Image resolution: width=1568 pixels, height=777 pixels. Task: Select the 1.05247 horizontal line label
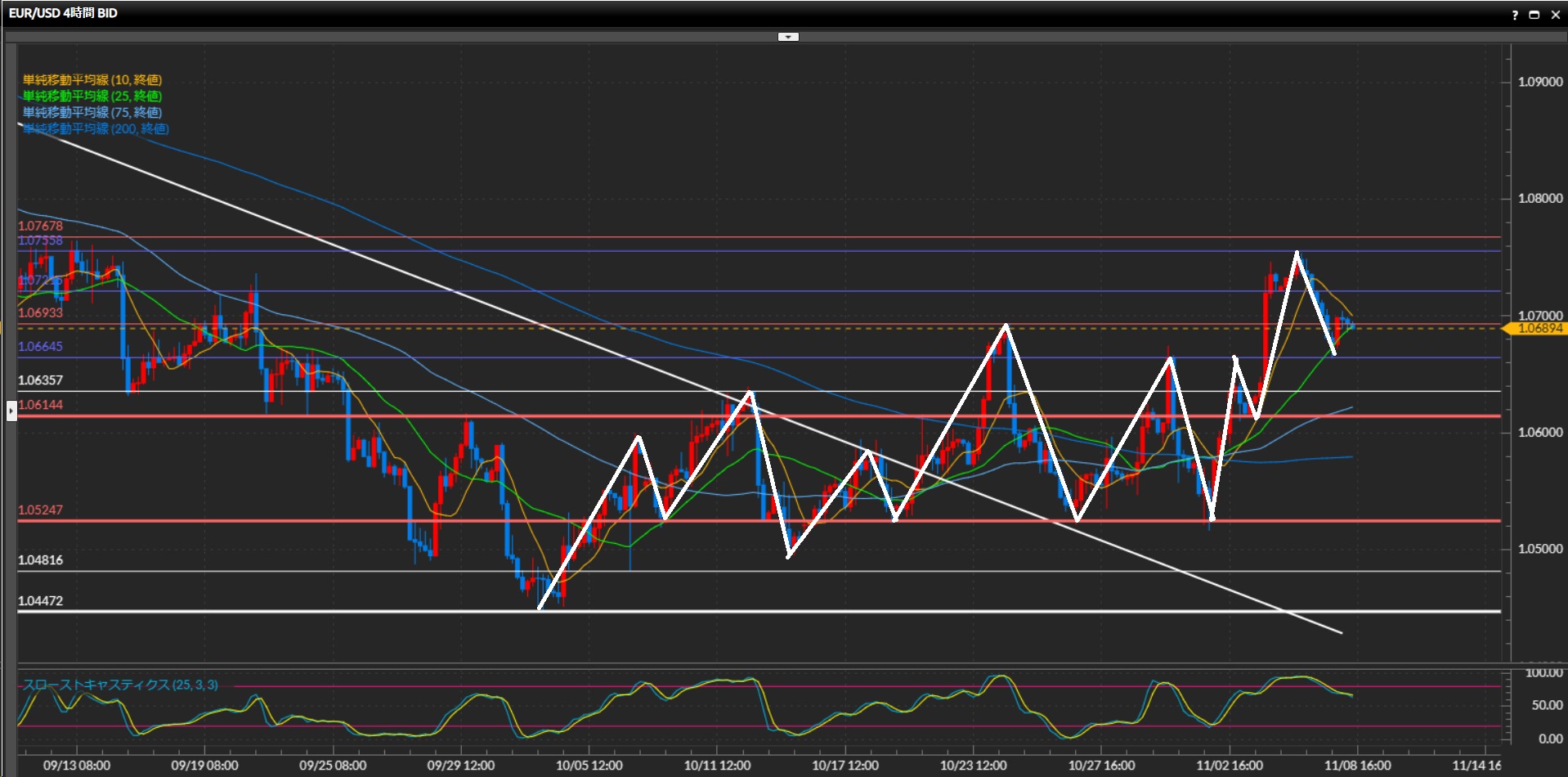pyautogui.click(x=40, y=510)
